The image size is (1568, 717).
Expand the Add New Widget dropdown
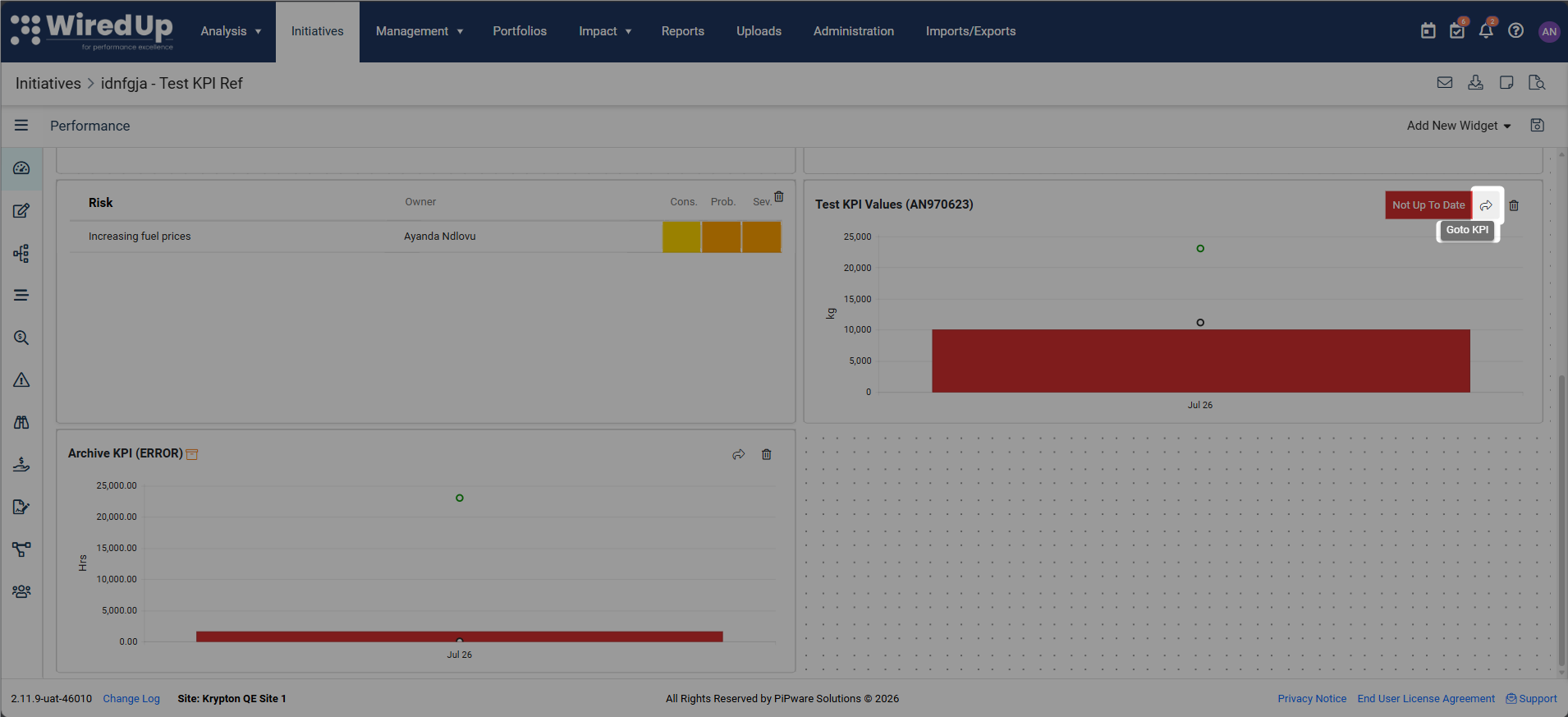pyautogui.click(x=1459, y=126)
